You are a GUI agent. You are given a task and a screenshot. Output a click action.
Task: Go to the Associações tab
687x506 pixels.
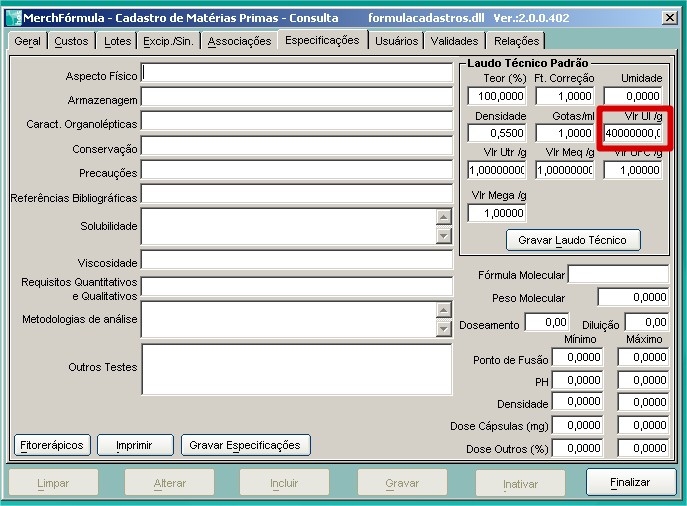239,41
